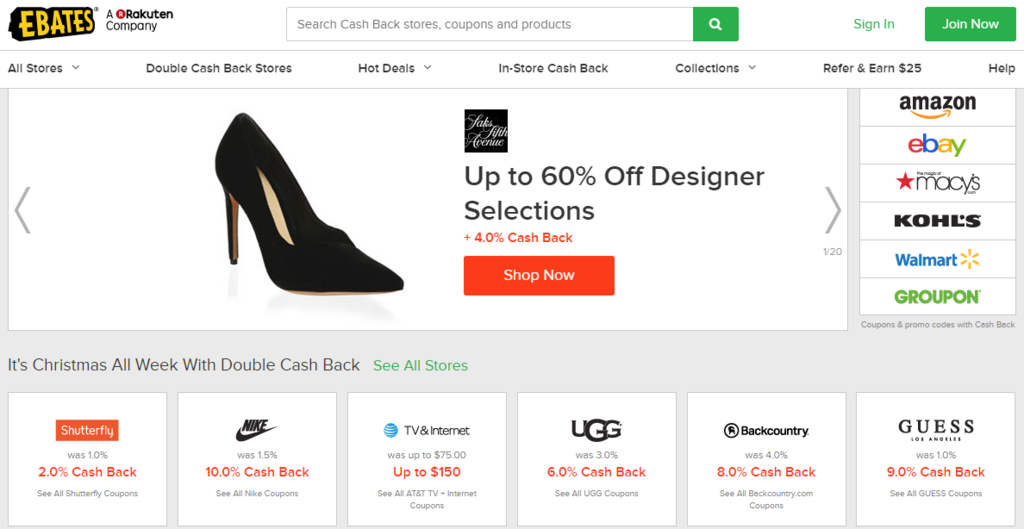Screen dimensions: 1024x529
Task: Focus the Cash Back stores search field
Action: pyautogui.click(x=489, y=24)
